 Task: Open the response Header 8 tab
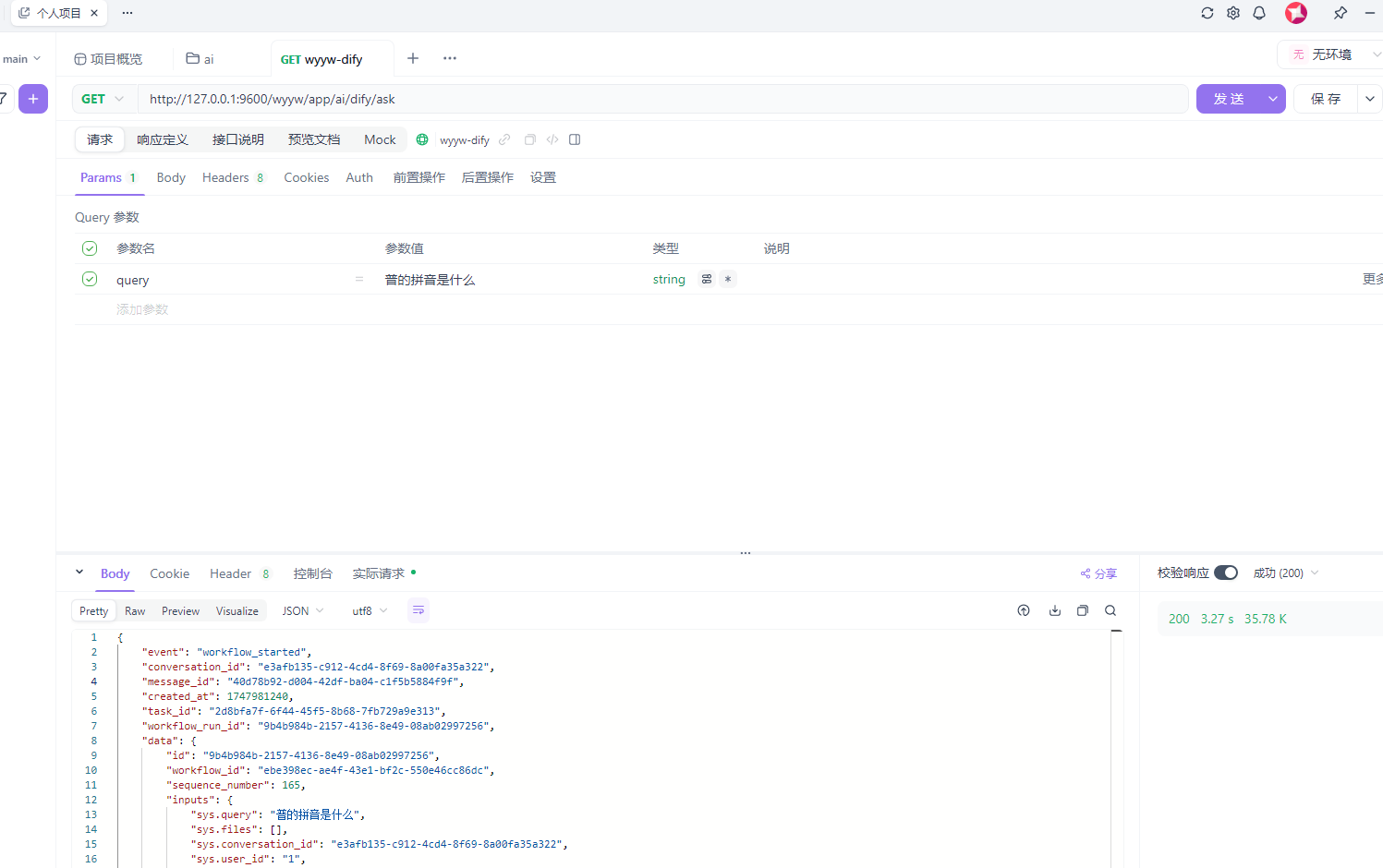point(239,573)
